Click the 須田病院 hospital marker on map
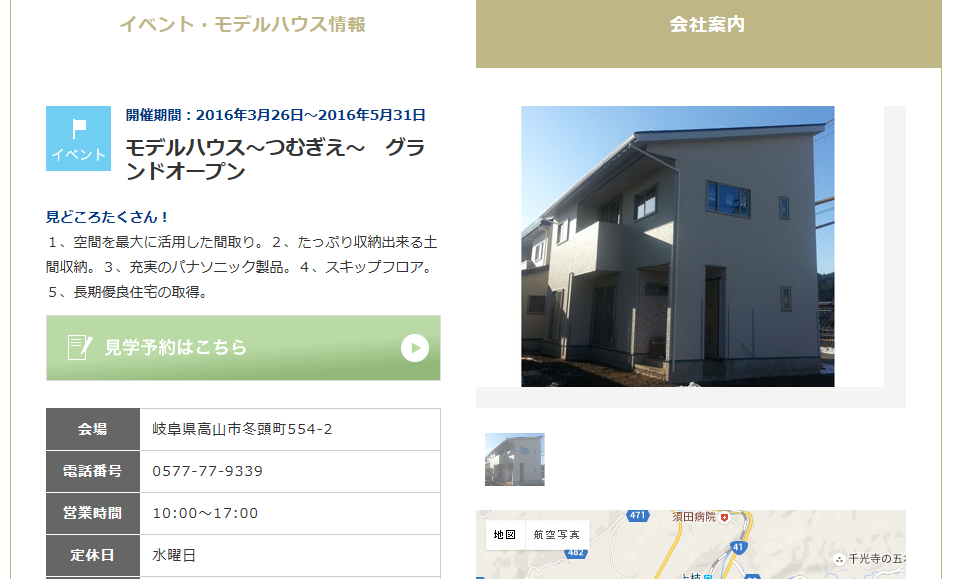The width and height of the screenshot is (957, 579). click(724, 517)
